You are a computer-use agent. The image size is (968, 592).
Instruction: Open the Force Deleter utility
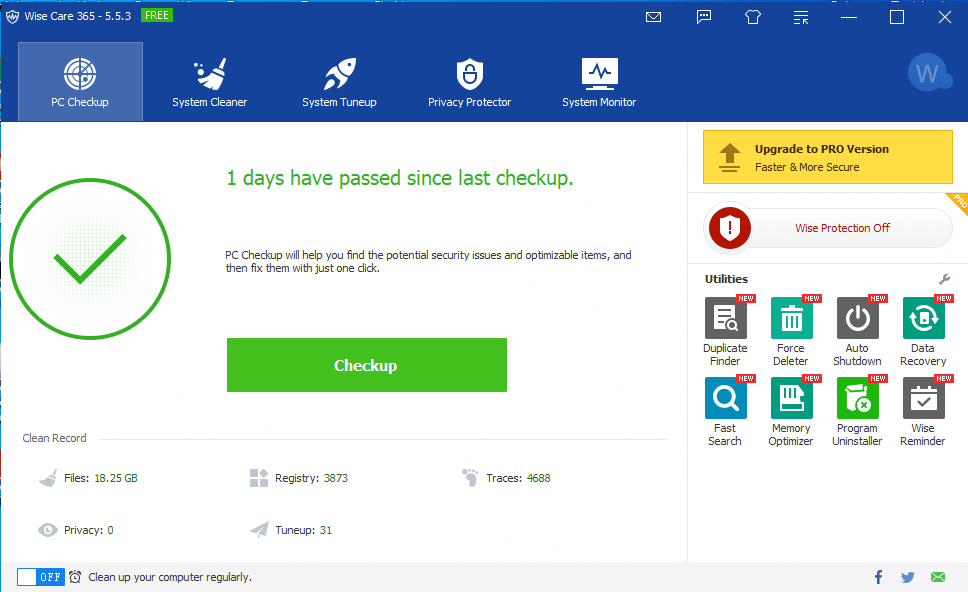pos(791,332)
